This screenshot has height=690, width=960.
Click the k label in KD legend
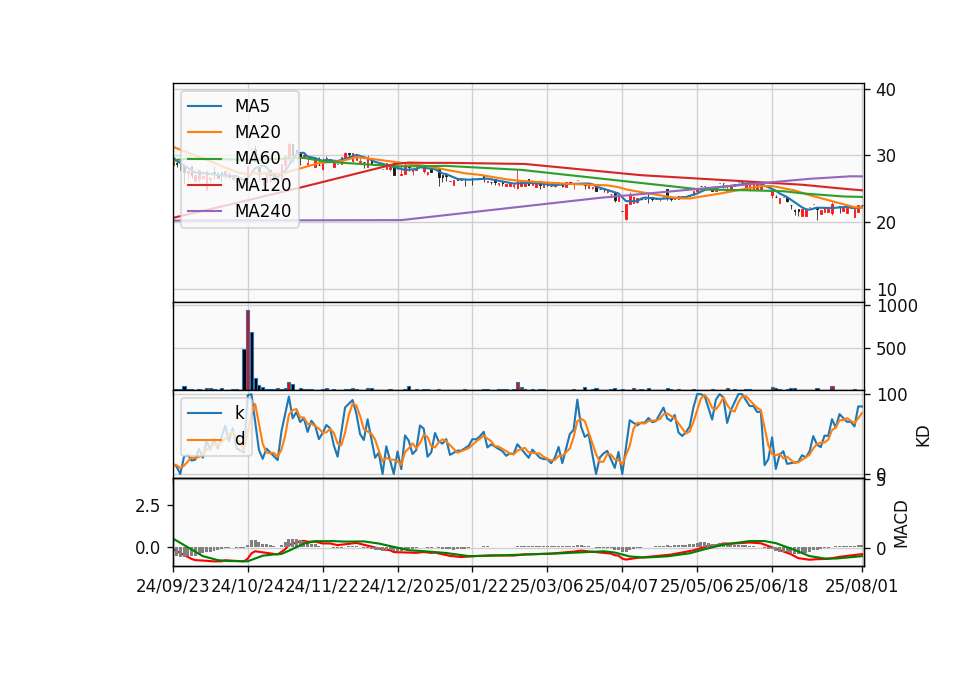(x=239, y=413)
